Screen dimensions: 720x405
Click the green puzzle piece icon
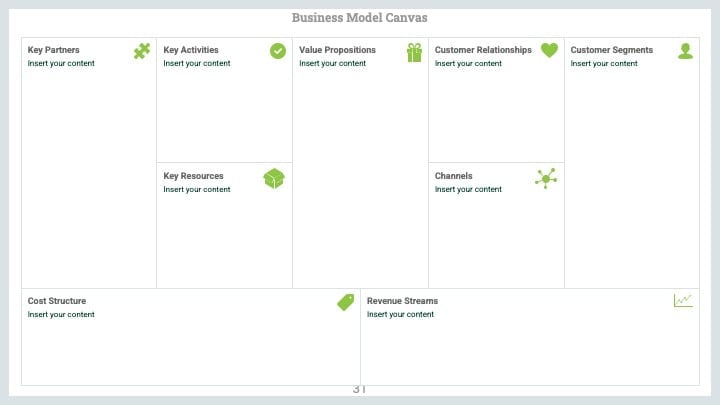[x=142, y=51]
